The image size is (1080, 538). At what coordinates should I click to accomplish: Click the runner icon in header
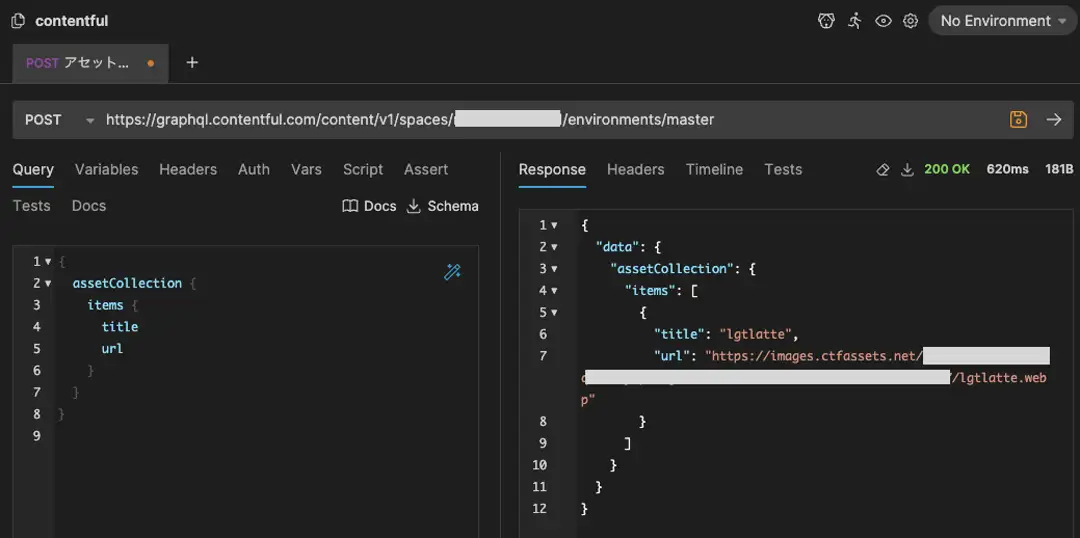pos(854,21)
